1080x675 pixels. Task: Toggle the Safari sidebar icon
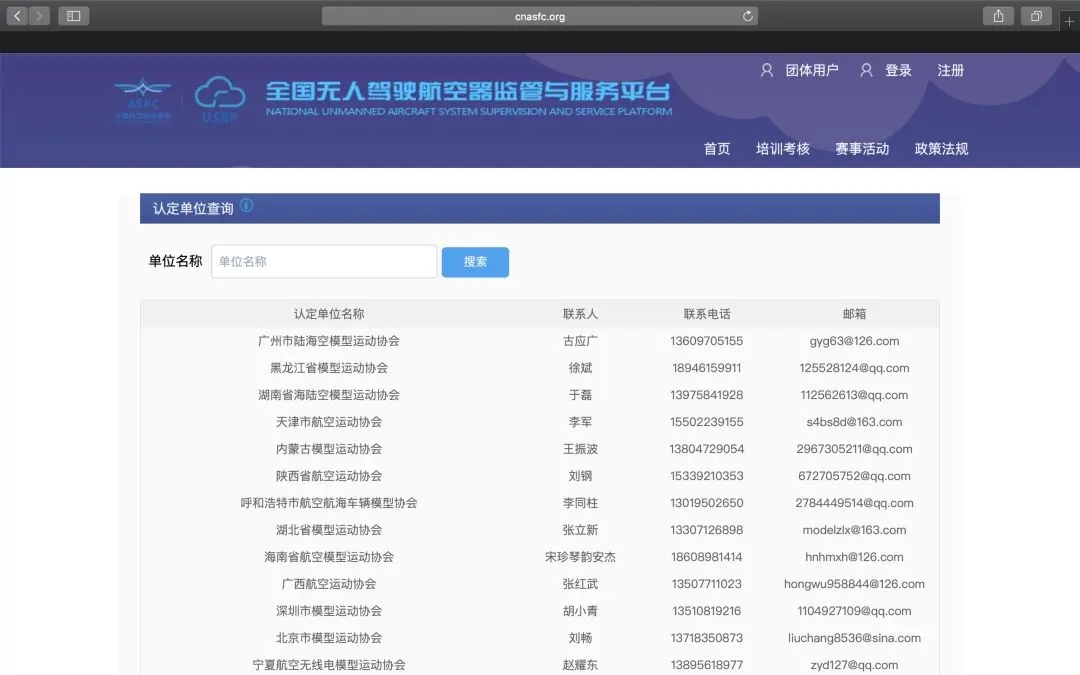[73, 15]
